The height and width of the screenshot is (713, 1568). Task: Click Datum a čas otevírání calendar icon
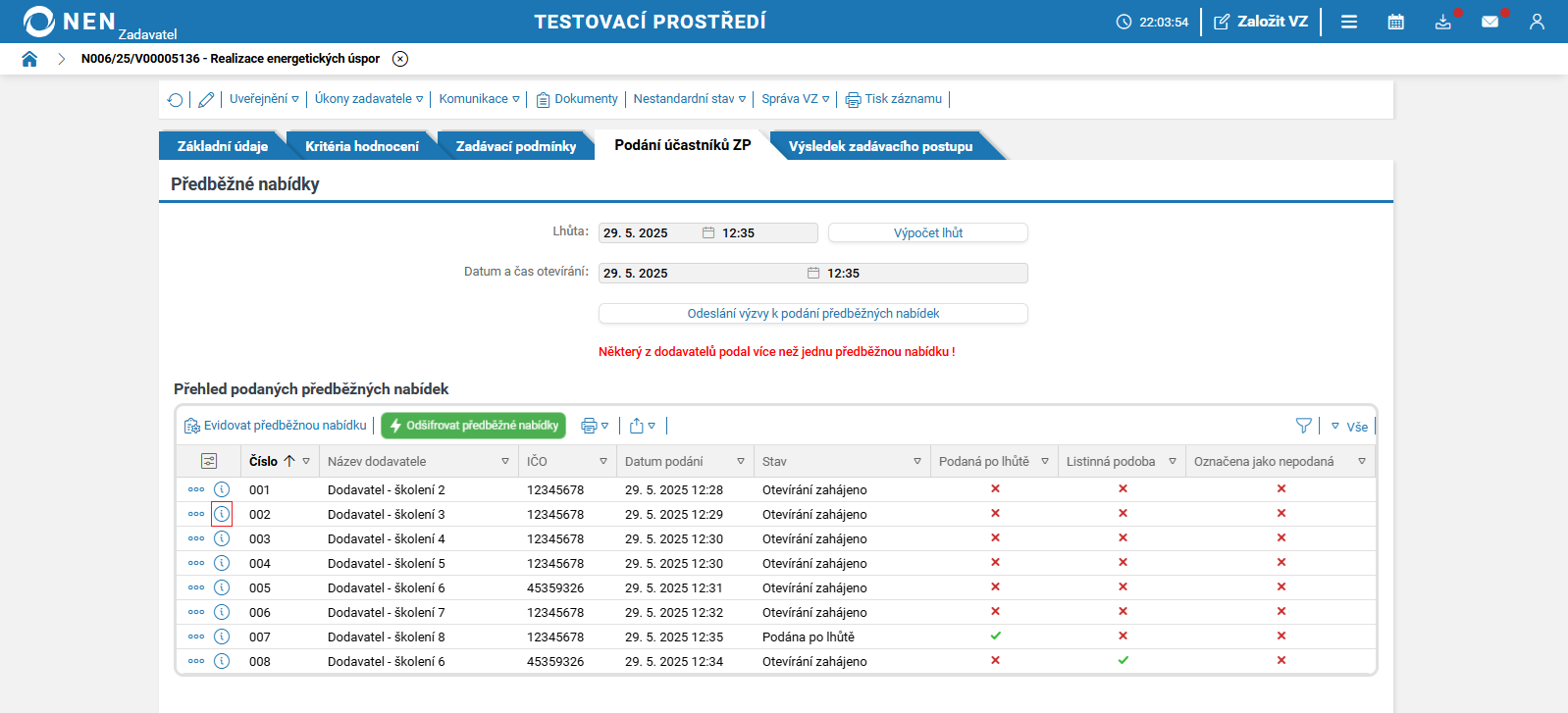click(813, 274)
